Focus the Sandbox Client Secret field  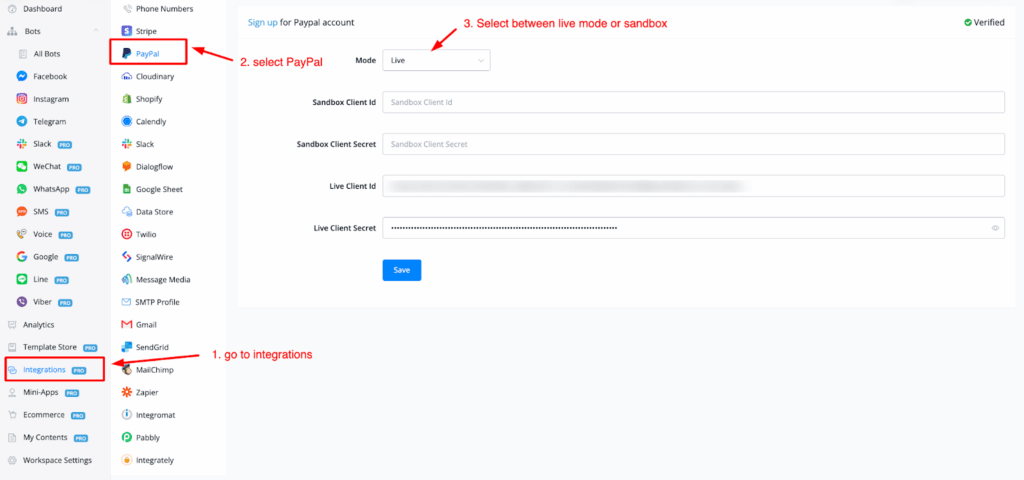(693, 144)
